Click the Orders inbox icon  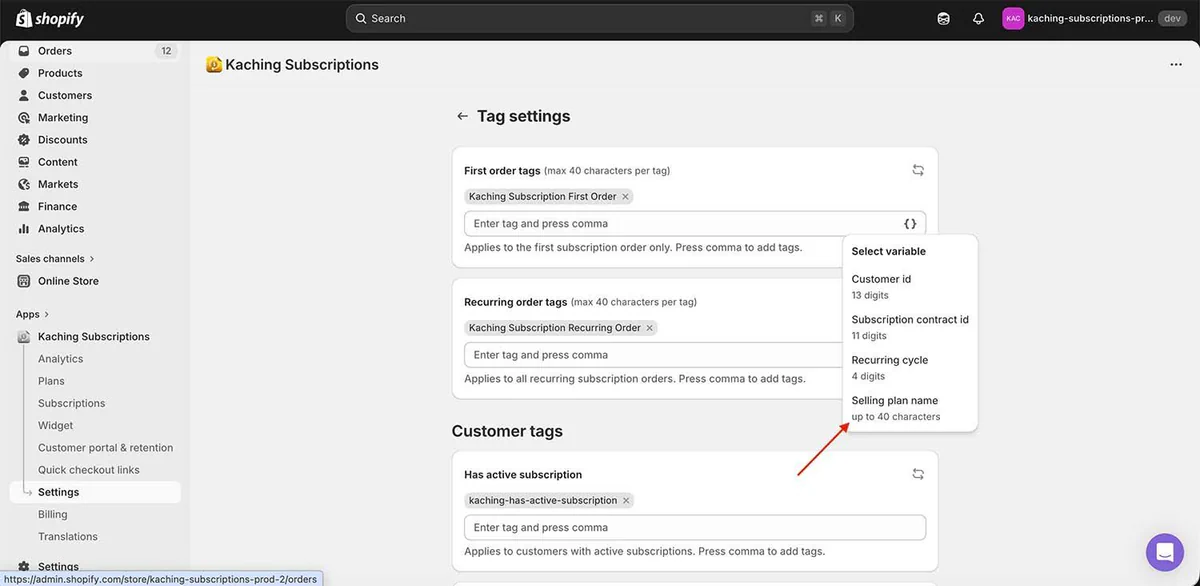point(24,51)
